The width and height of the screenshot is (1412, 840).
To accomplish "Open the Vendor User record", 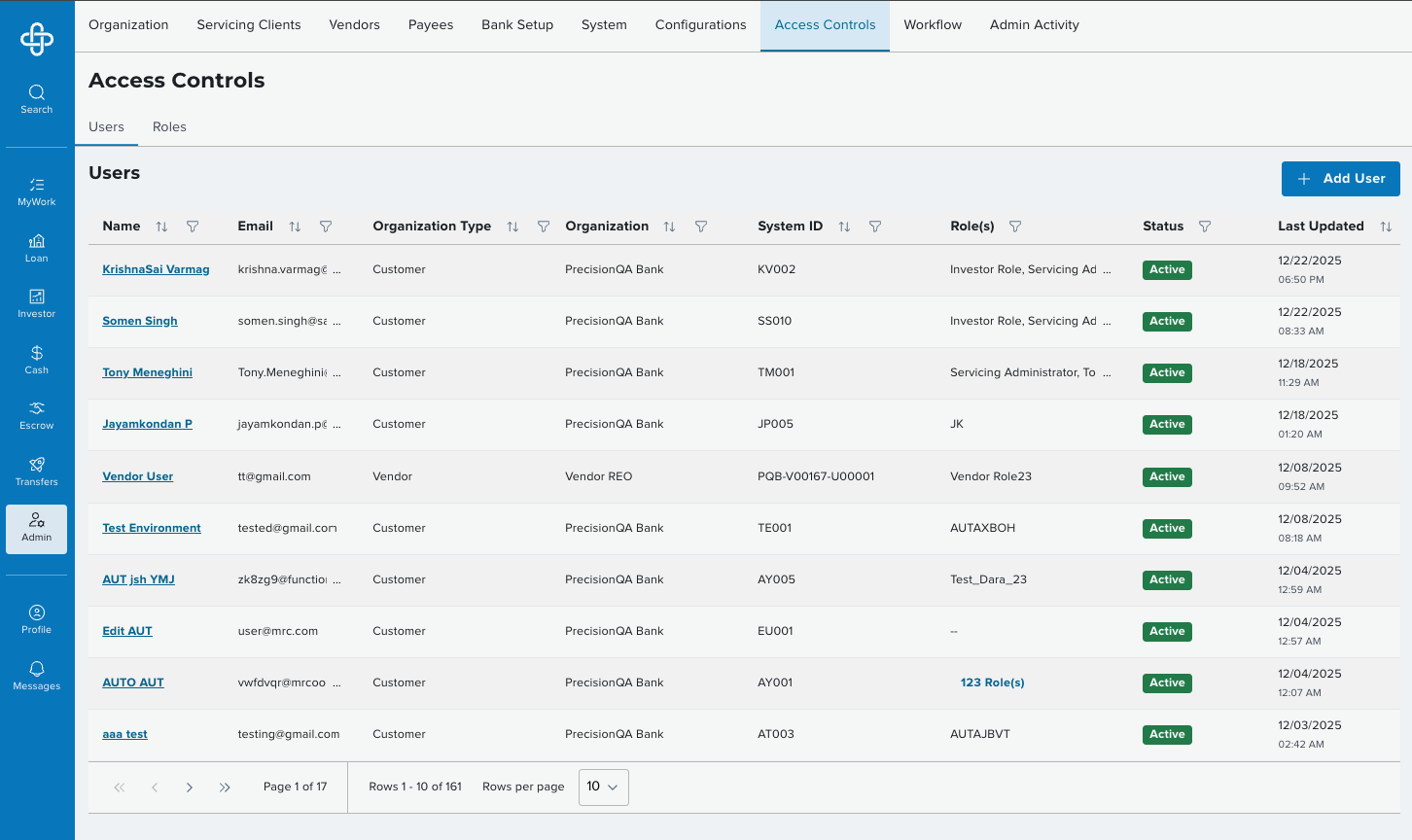I will tap(137, 476).
